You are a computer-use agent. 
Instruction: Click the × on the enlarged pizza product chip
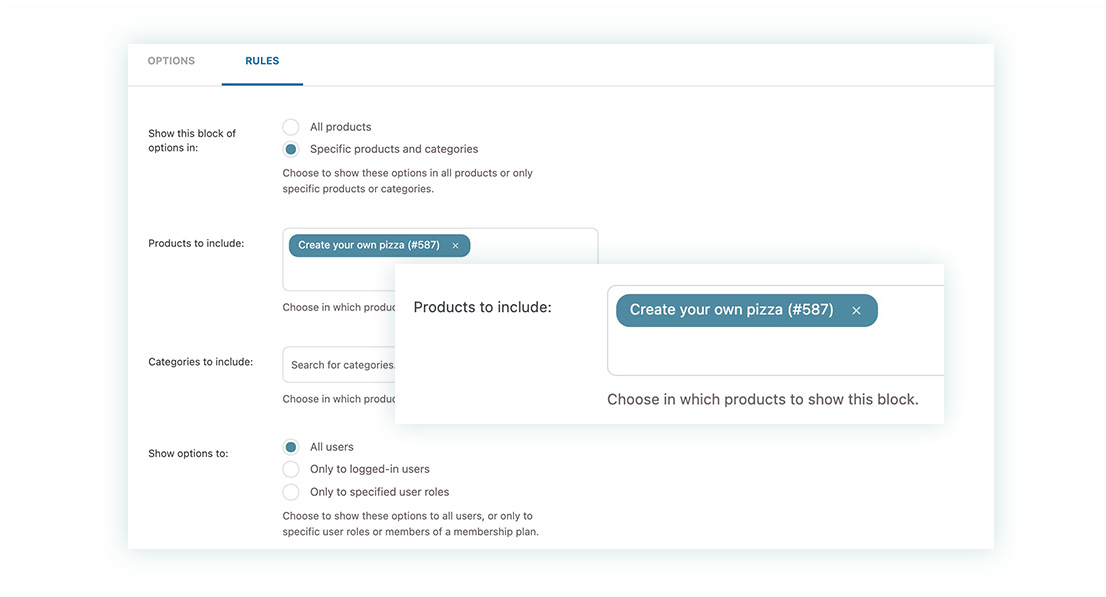coord(857,310)
